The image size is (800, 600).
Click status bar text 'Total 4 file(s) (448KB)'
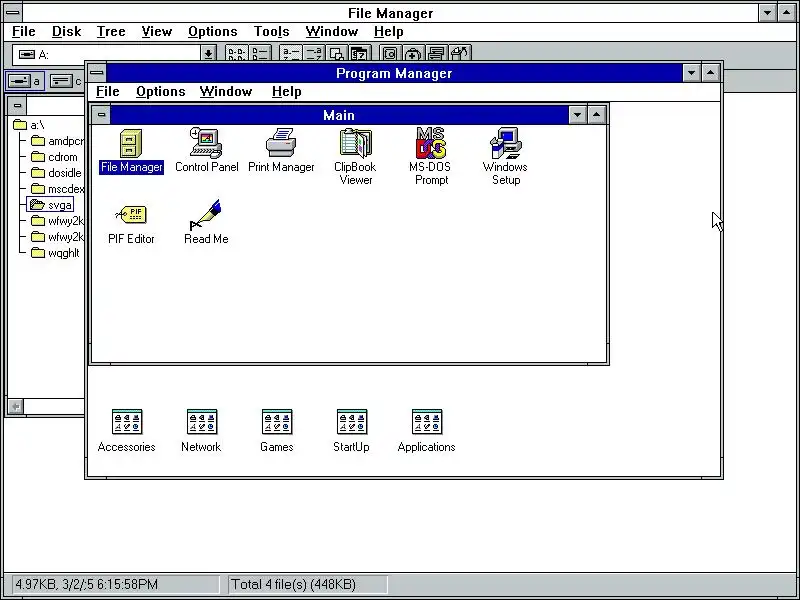pos(293,584)
